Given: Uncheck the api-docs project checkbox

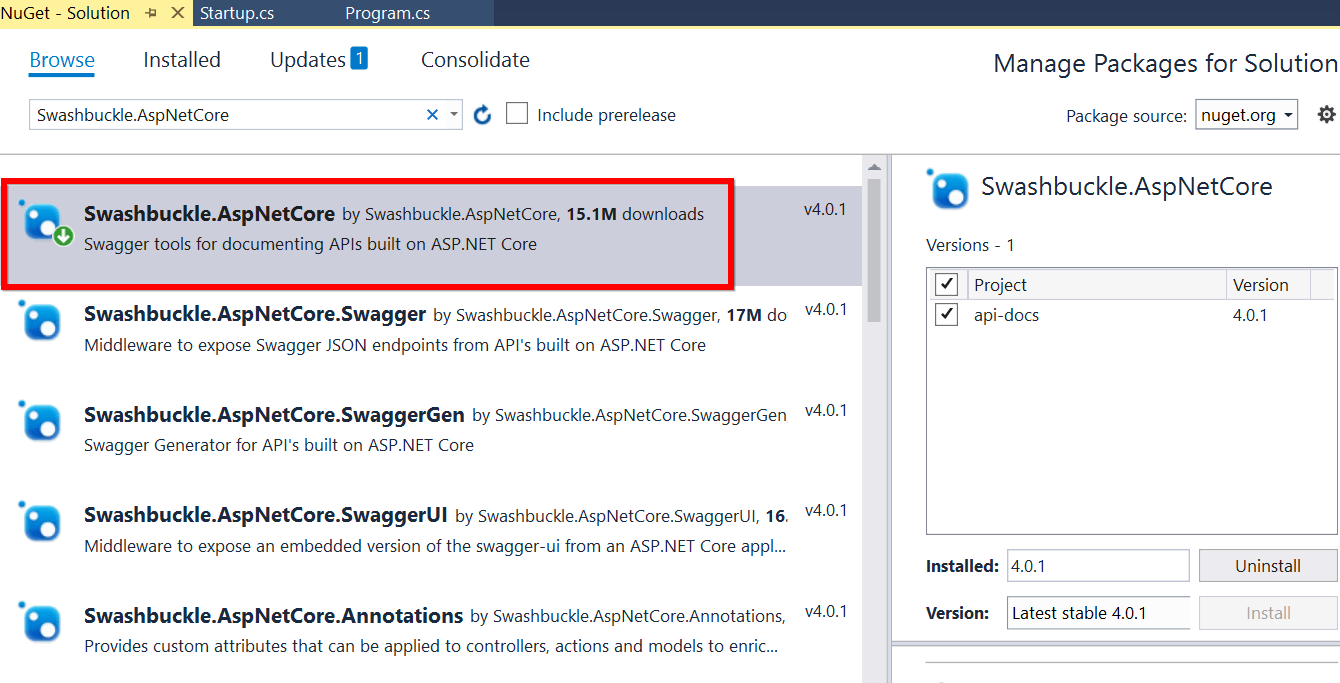Looking at the screenshot, I should (945, 315).
